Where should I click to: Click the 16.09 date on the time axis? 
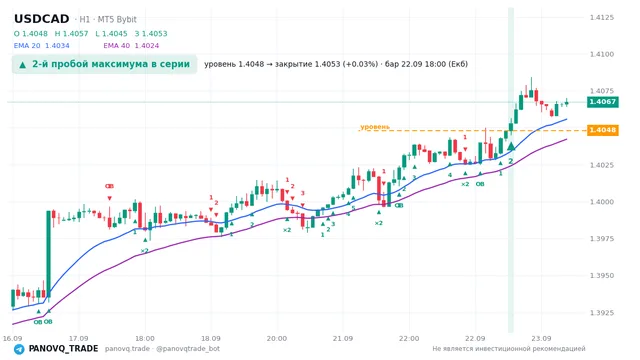(x=12, y=338)
